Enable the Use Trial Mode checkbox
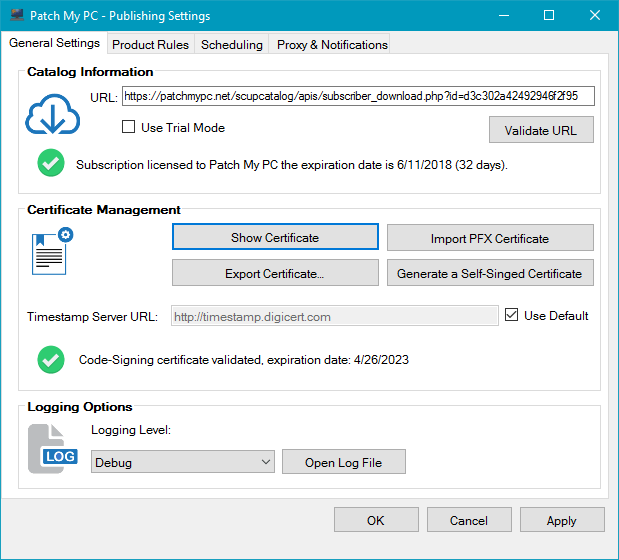Screen dimensions: 619x560 click(x=128, y=127)
